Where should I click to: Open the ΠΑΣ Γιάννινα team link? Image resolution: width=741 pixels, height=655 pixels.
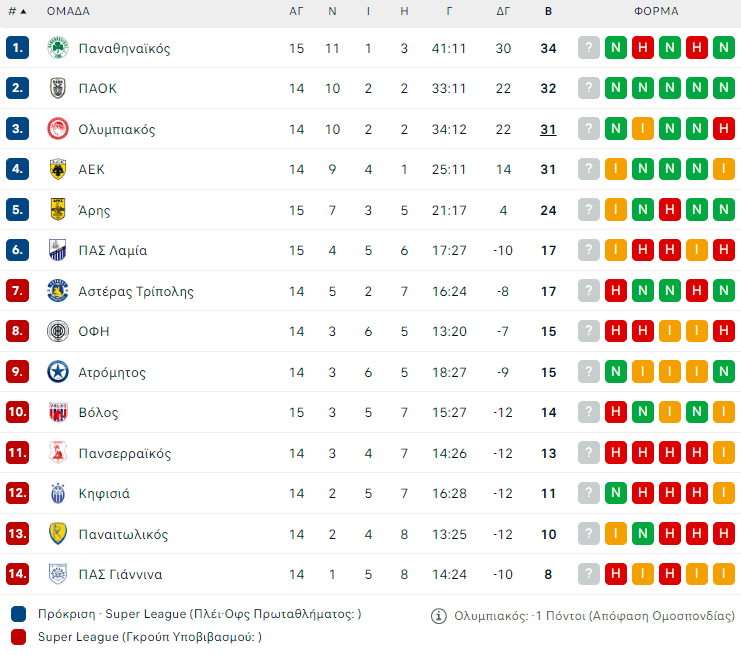point(120,574)
